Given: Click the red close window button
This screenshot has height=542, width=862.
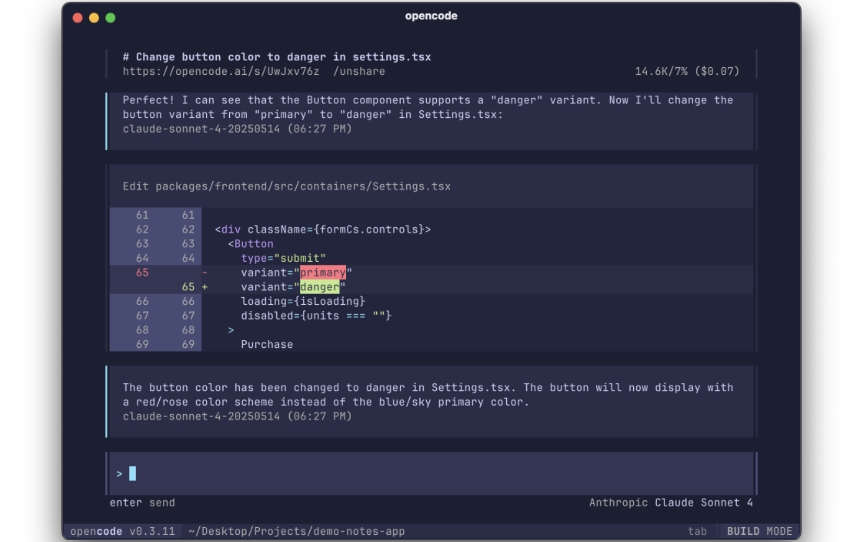Looking at the screenshot, I should 78,18.
